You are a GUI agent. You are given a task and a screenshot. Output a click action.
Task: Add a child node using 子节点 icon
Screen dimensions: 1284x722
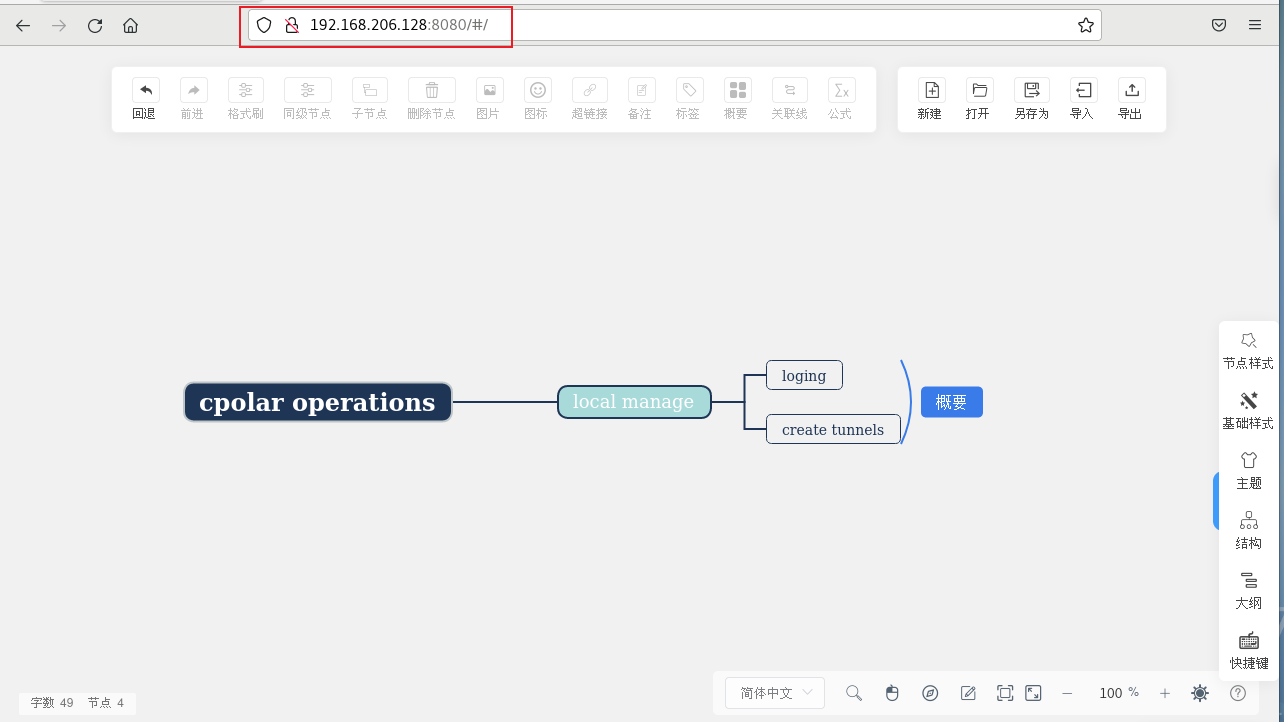(369, 97)
